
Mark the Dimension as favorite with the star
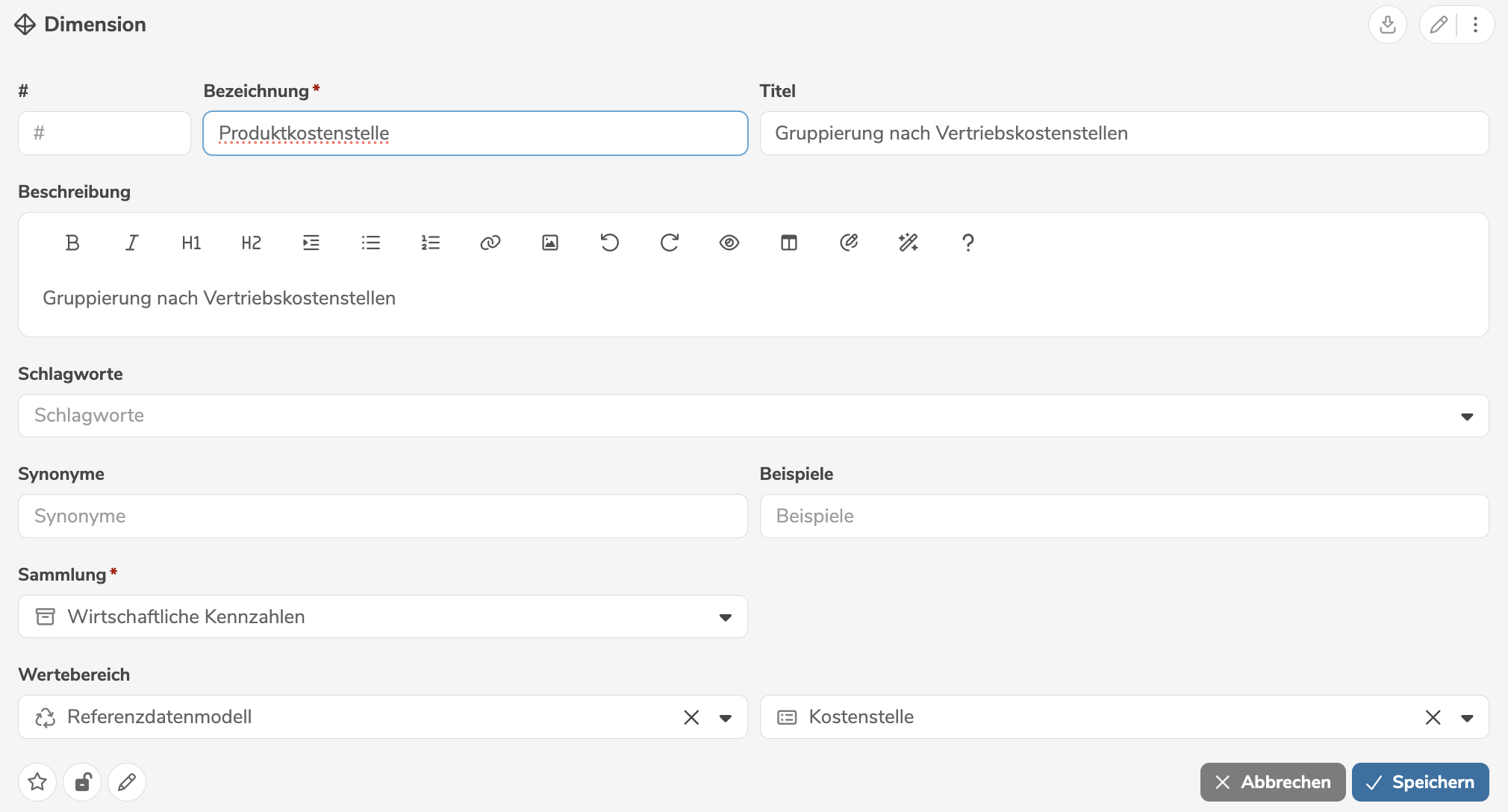click(x=37, y=781)
